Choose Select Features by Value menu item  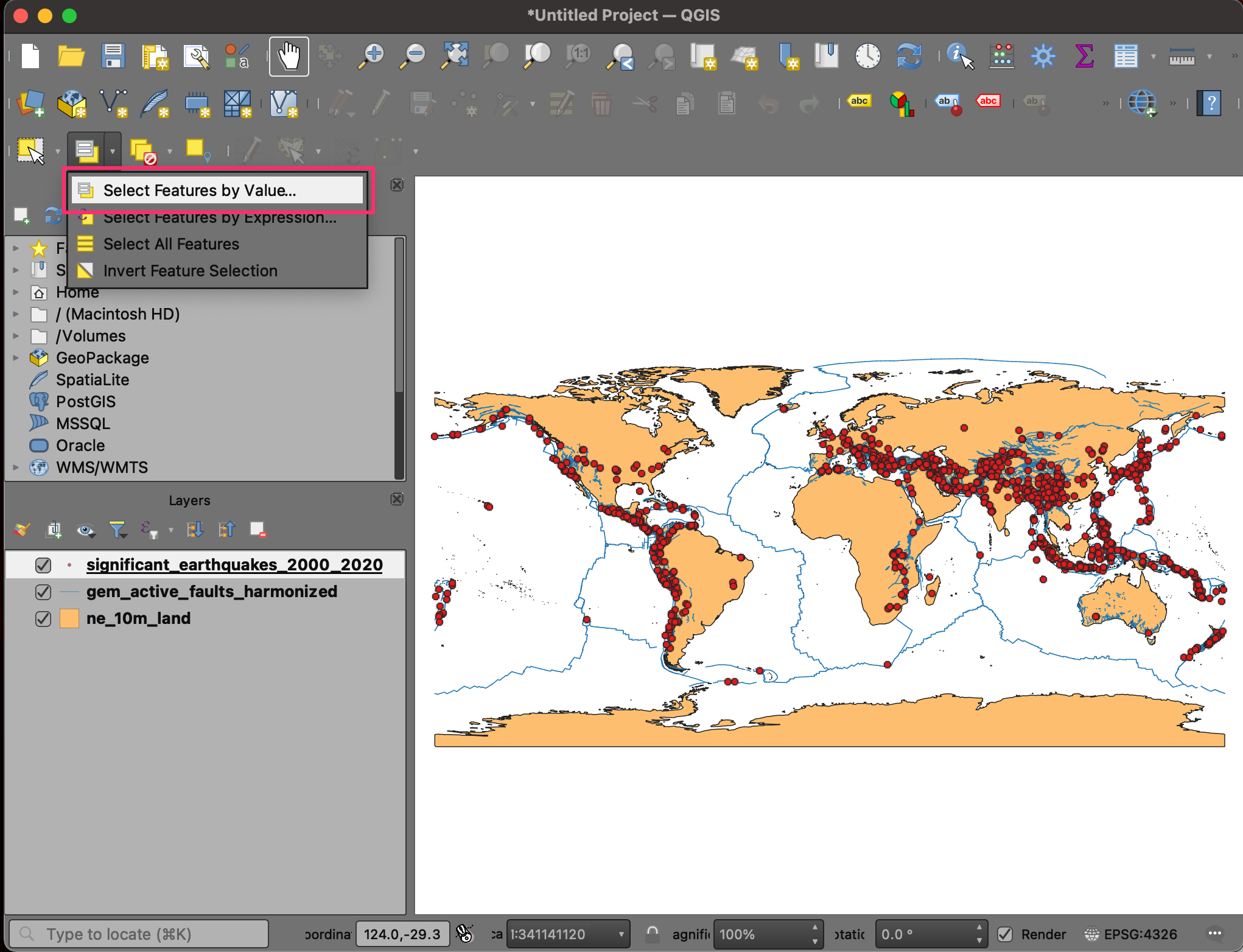tap(217, 191)
